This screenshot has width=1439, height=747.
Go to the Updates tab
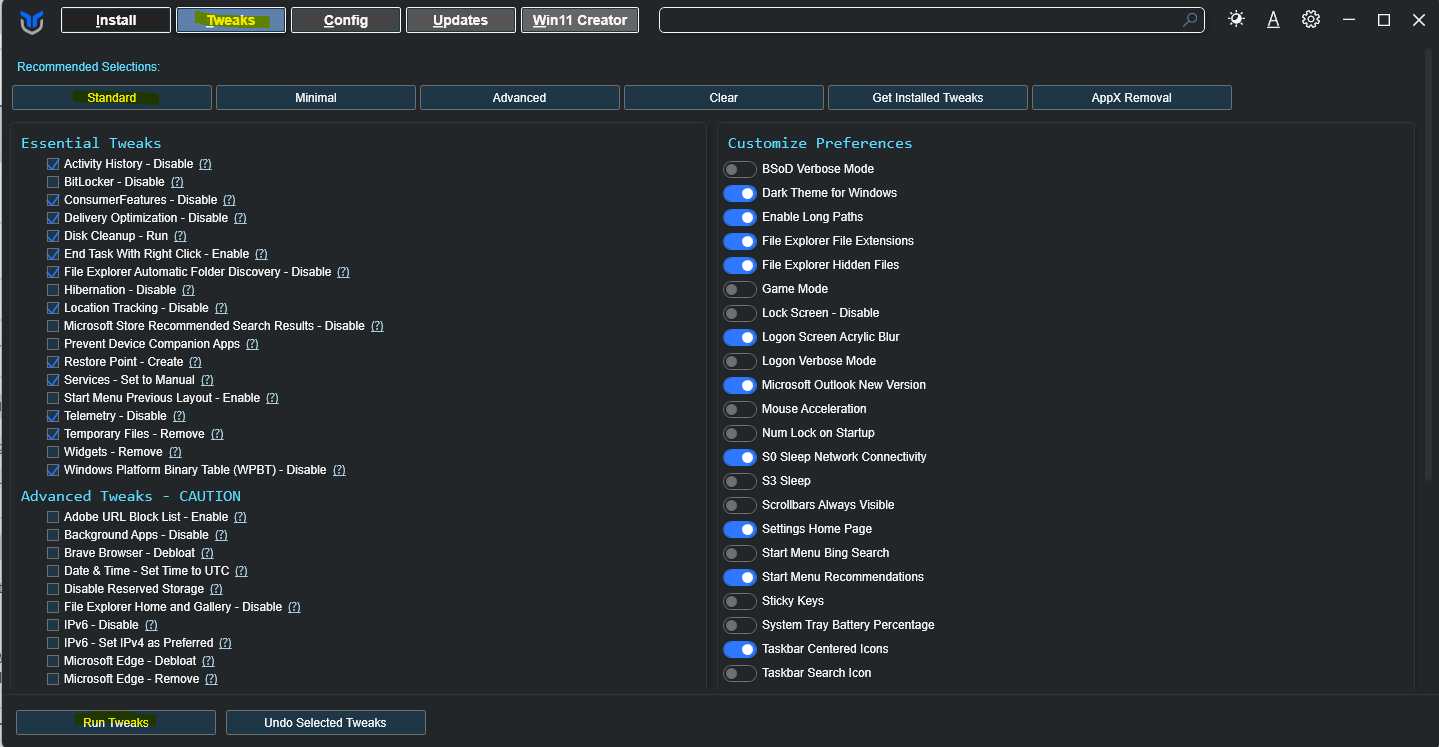tap(461, 20)
